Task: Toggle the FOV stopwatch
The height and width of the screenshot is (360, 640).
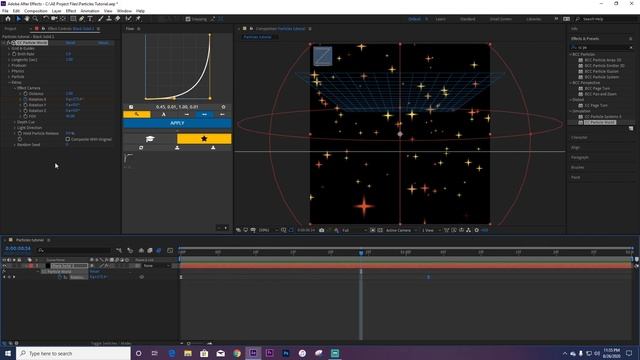Action: 25,116
